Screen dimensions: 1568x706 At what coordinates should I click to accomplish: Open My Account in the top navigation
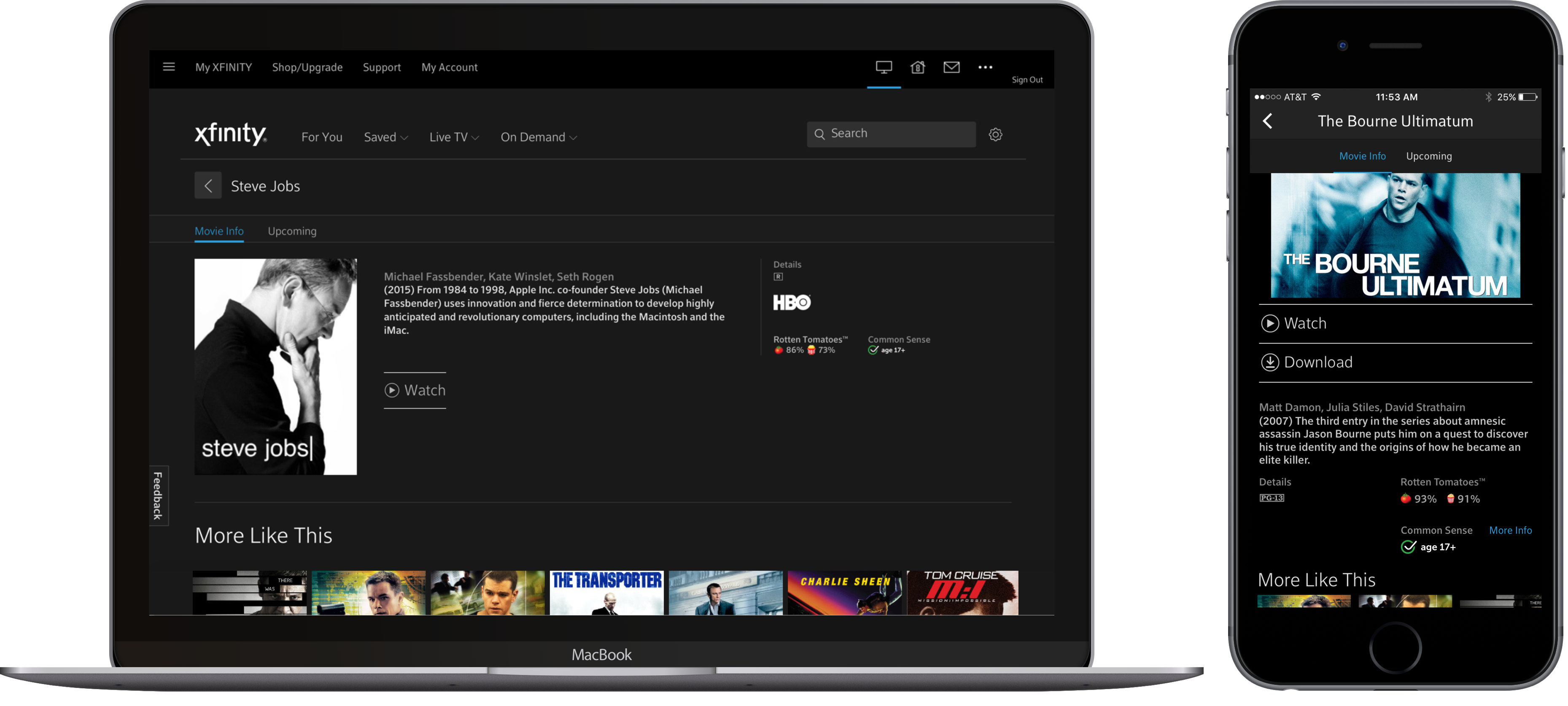[449, 67]
